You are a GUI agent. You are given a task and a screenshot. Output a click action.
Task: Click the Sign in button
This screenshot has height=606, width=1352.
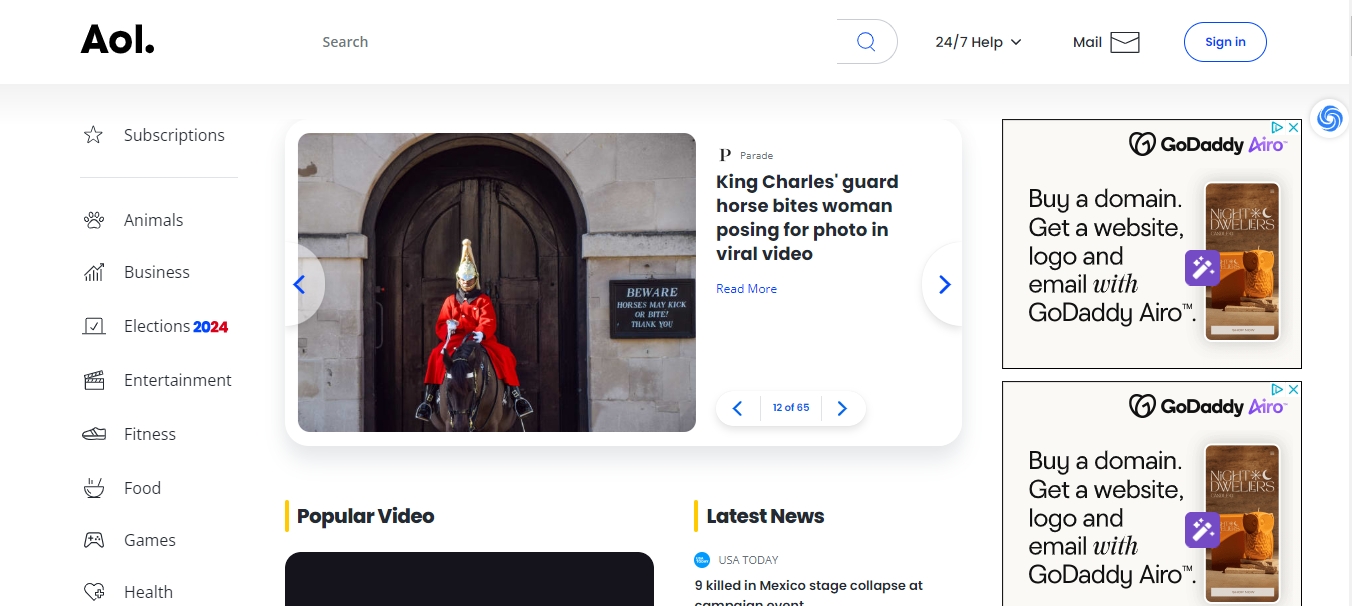pyautogui.click(x=1225, y=42)
